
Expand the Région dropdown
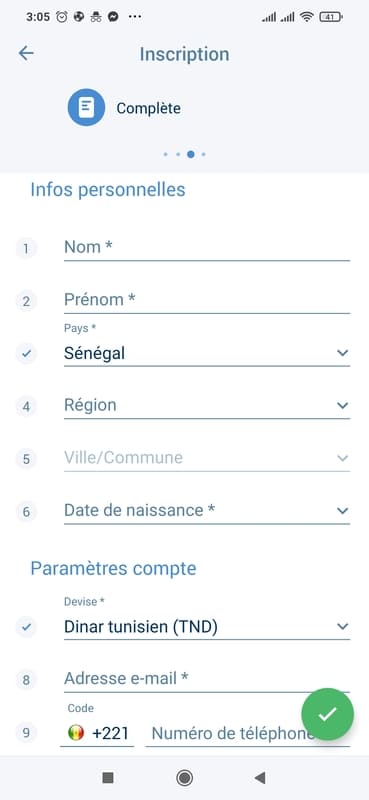point(207,406)
